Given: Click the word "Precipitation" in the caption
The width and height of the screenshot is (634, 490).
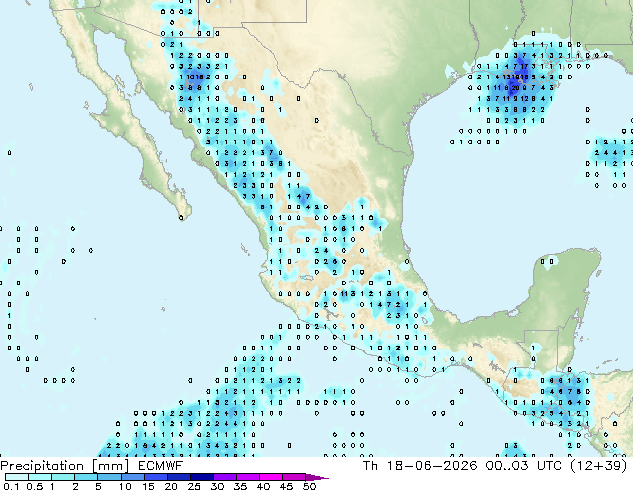Looking at the screenshot, I should coord(42,466).
